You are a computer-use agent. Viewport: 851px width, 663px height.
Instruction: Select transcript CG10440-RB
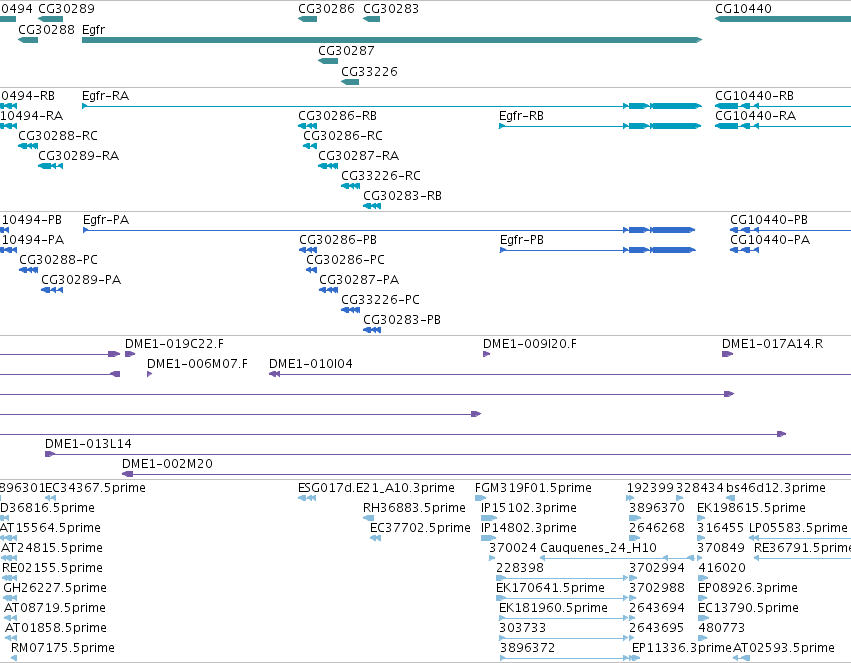point(754,96)
